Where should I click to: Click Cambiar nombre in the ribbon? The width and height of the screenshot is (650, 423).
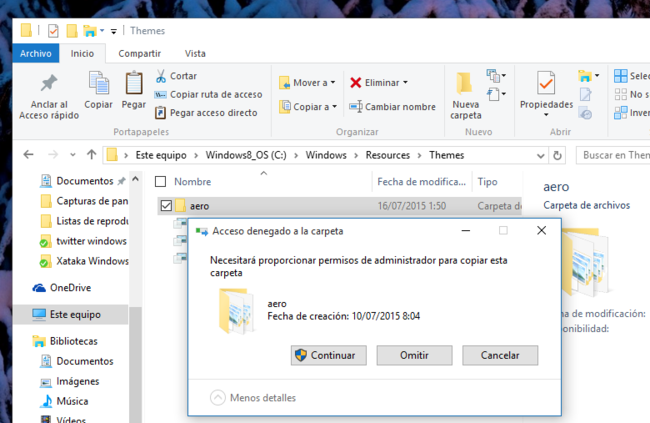(392, 107)
